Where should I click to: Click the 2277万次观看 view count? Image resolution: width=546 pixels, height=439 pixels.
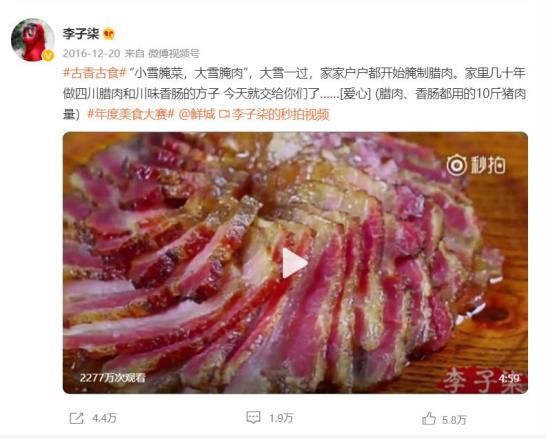(x=112, y=378)
